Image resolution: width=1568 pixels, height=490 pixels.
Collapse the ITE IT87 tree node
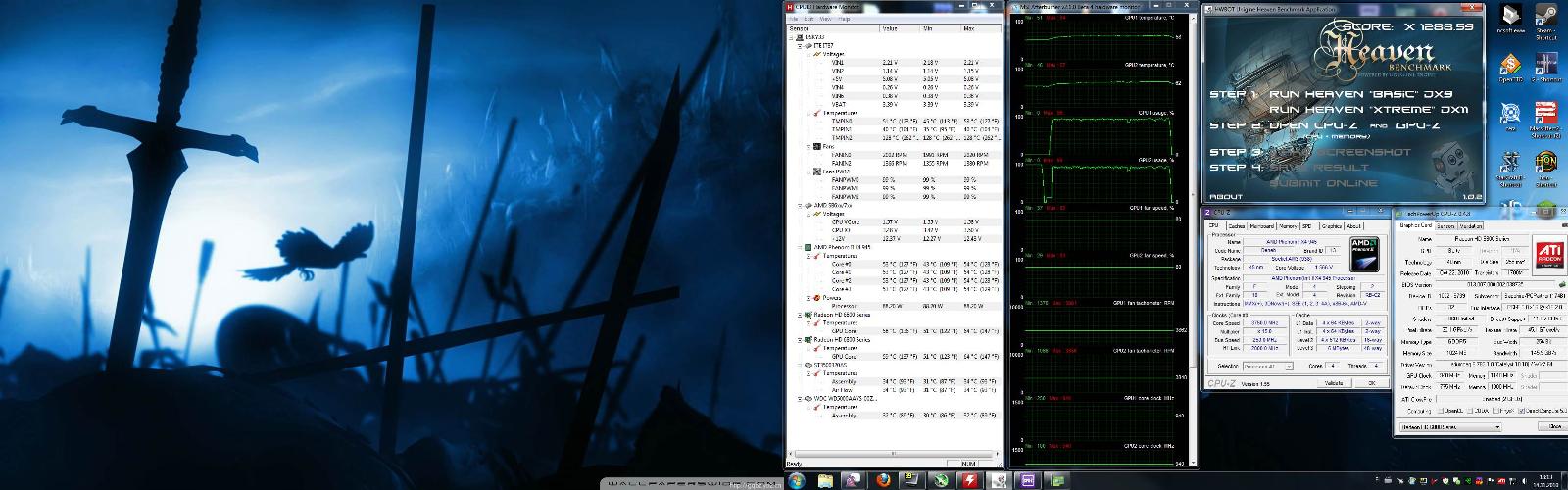tap(801, 46)
